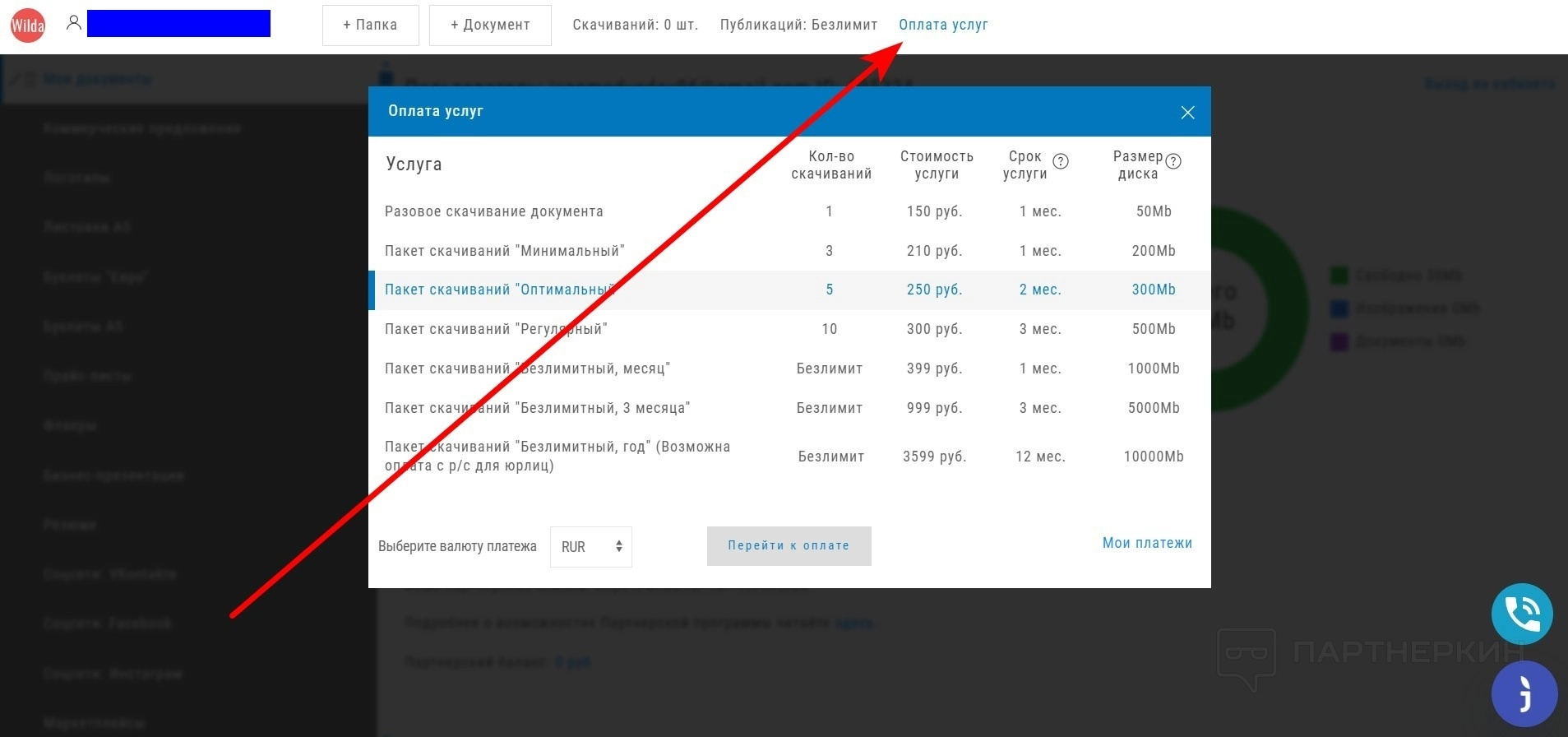Image resolution: width=1568 pixels, height=737 pixels.
Task: Select package "Минимальный"
Action: [789, 251]
